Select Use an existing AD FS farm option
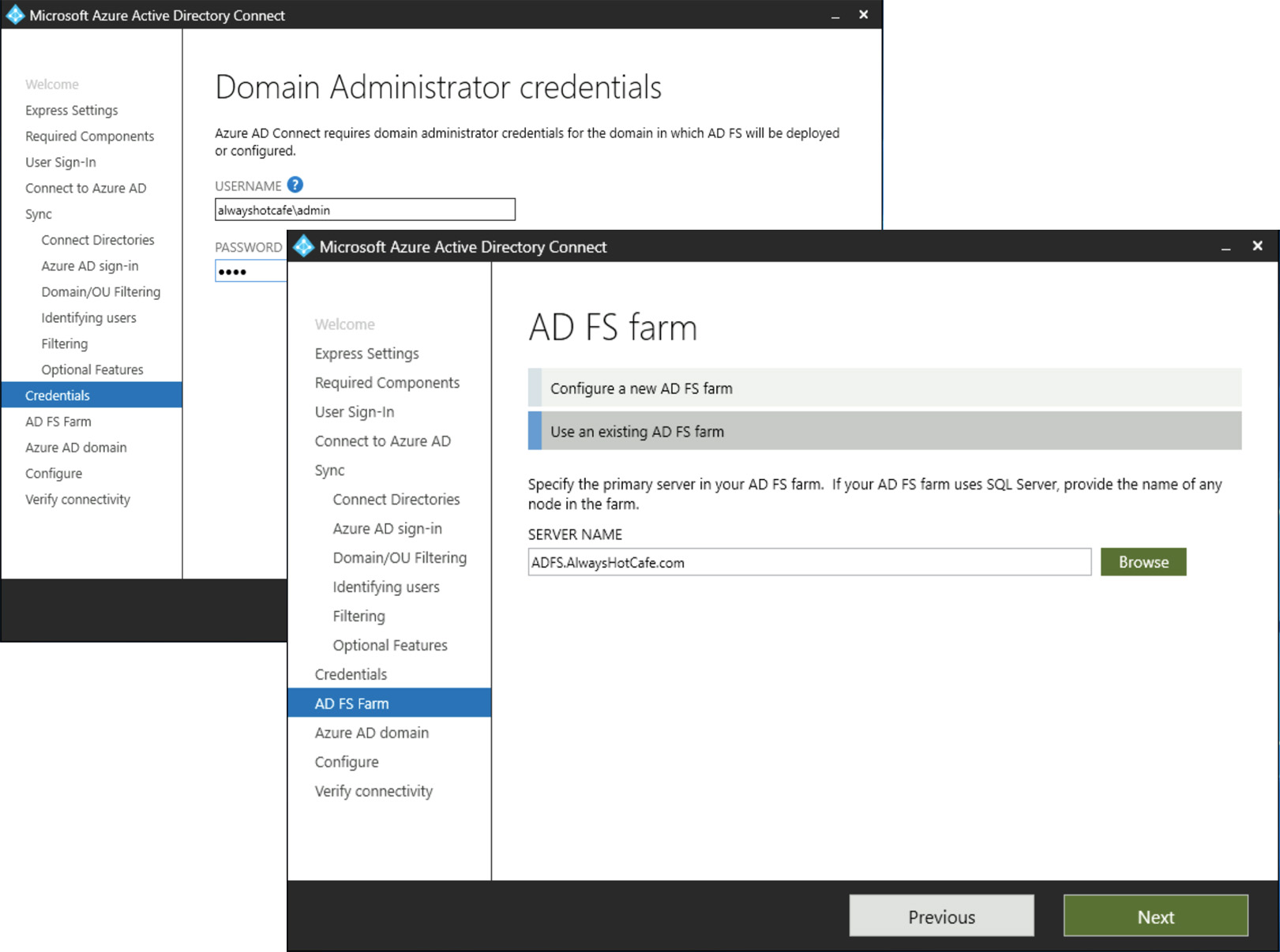1280x952 pixels. 884,432
